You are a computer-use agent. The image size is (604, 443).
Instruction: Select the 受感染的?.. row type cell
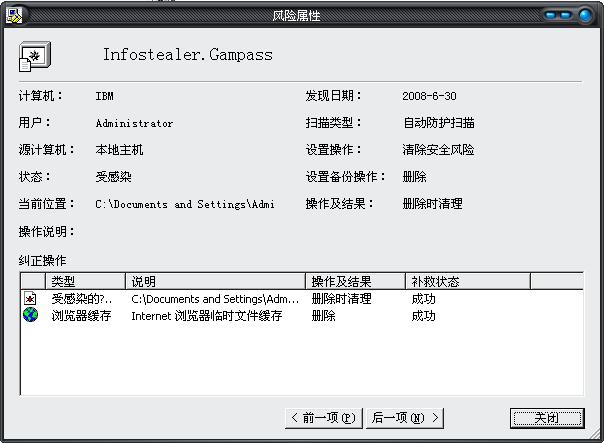[x=82, y=299]
